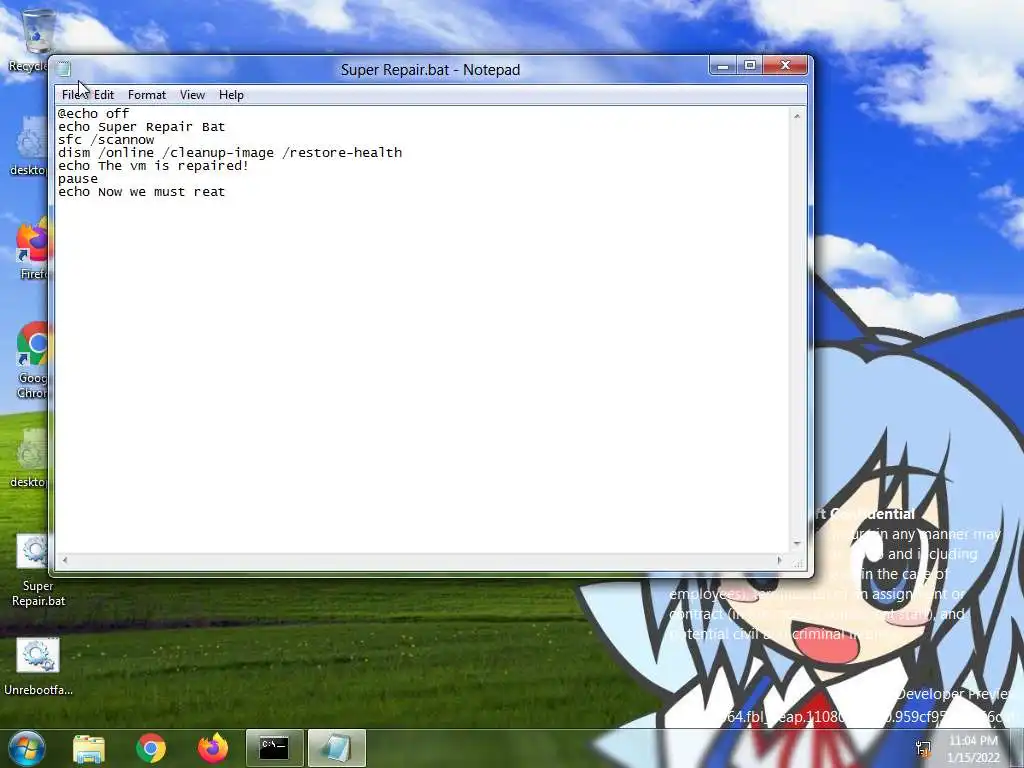Switch to the Command Prompt taskbar button
Image resolution: width=1024 pixels, height=768 pixels.
[274, 748]
